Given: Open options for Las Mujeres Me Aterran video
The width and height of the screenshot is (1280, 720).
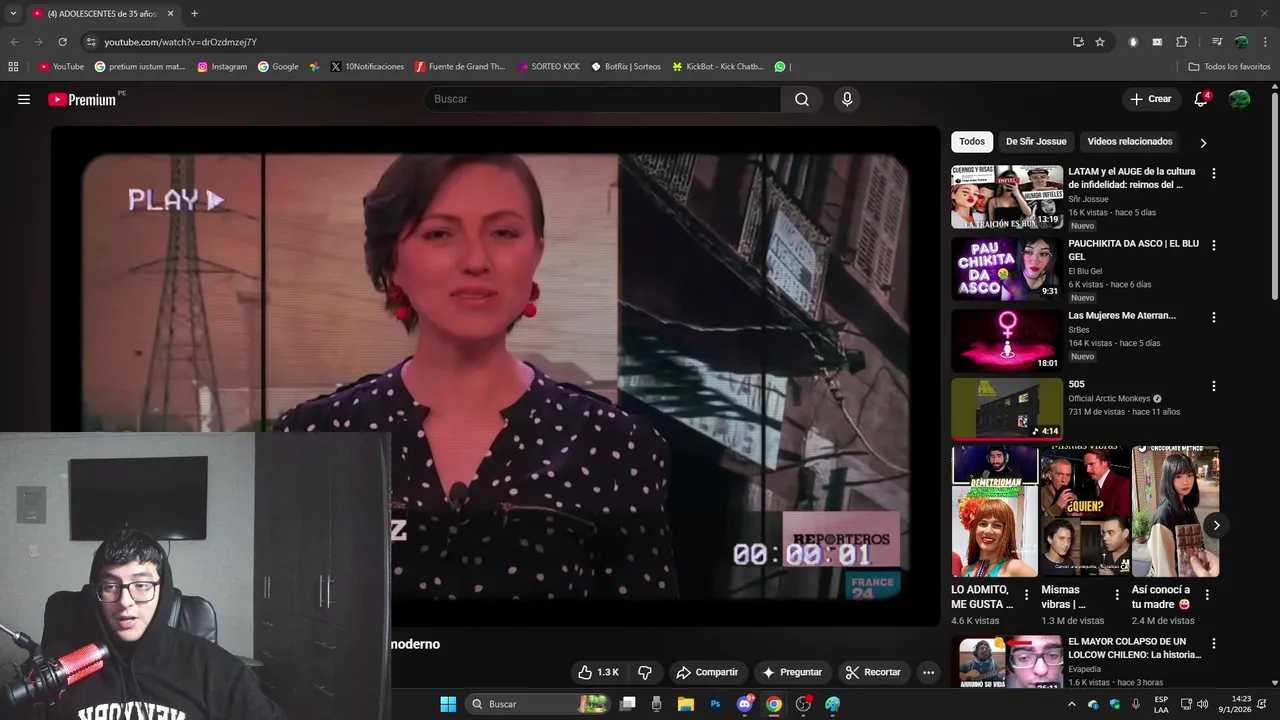Looking at the screenshot, I should pyautogui.click(x=1214, y=317).
